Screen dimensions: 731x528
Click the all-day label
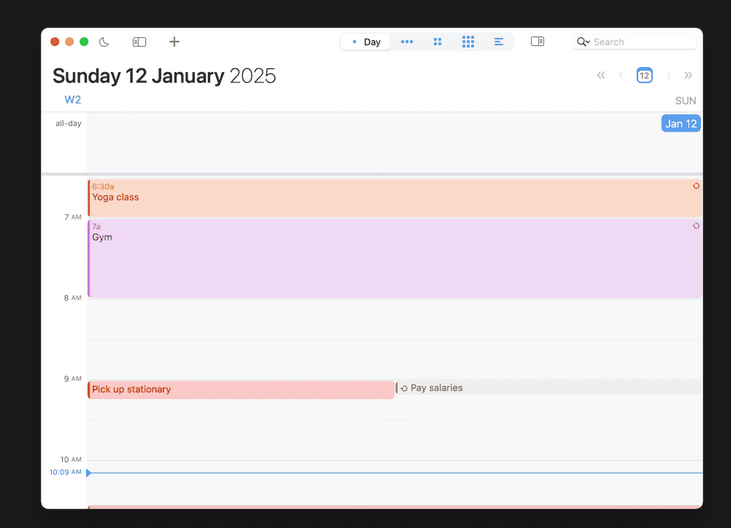click(x=68, y=123)
